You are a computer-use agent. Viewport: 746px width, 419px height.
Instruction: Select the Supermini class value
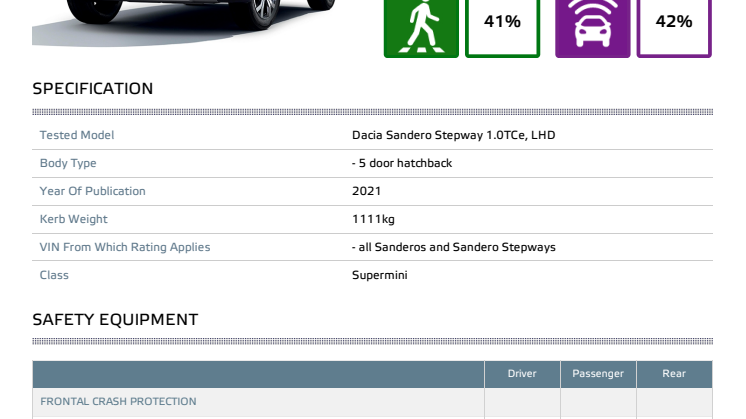coord(380,275)
